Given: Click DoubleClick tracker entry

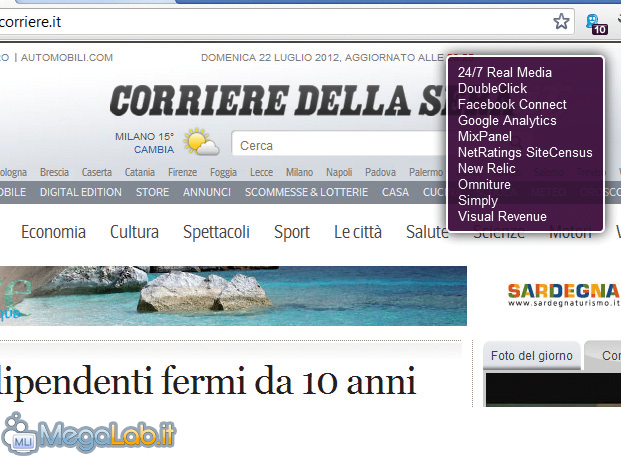Looking at the screenshot, I should pos(492,88).
